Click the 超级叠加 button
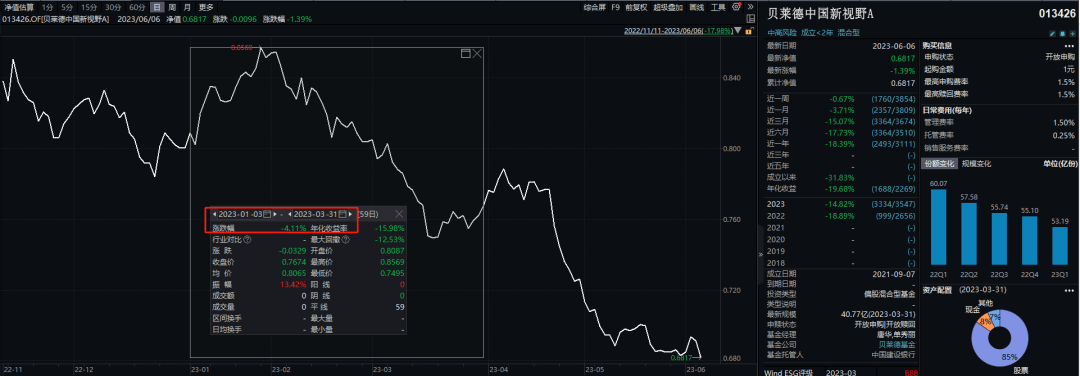Viewport: 1080px width, 376px height. pyautogui.click(x=667, y=8)
